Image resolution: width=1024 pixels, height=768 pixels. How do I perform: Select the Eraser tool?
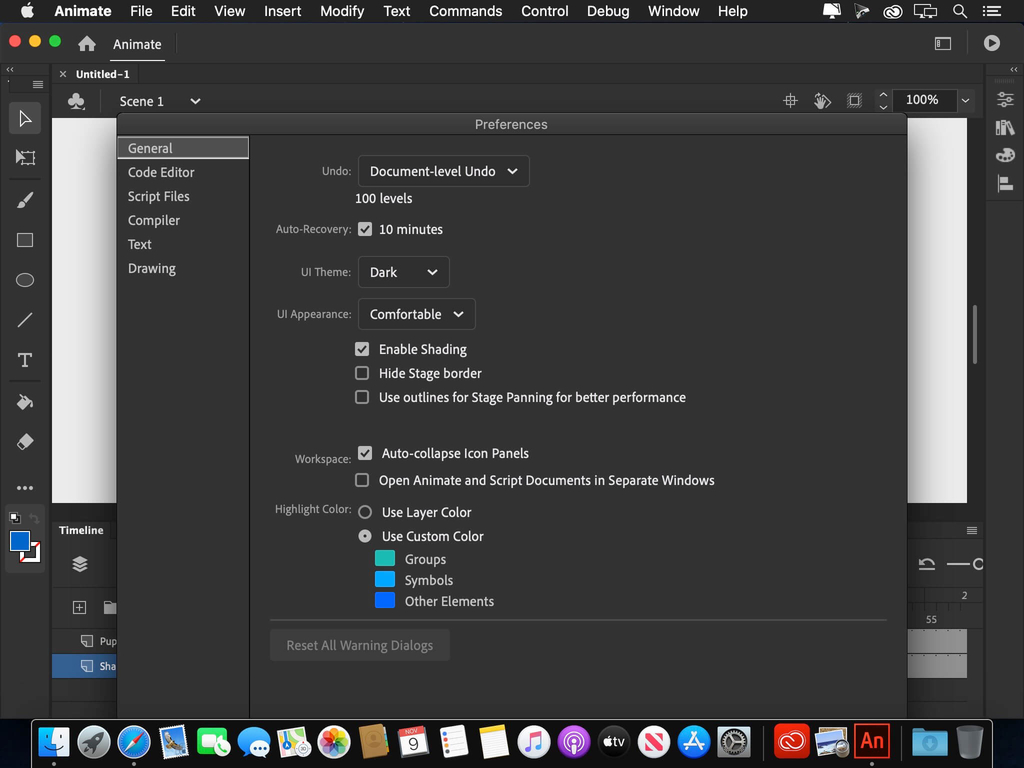point(25,442)
